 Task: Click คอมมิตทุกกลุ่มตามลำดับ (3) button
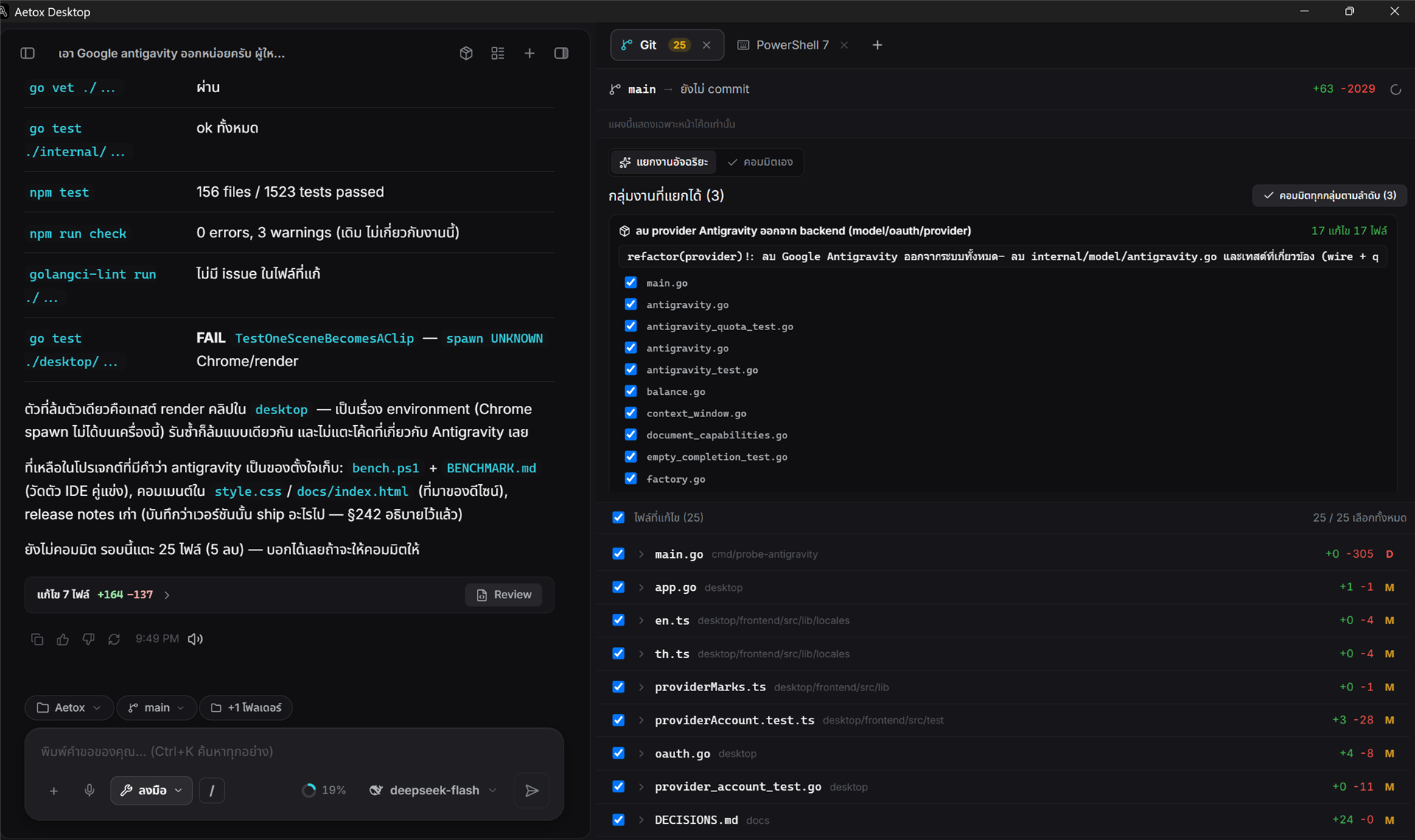1330,195
